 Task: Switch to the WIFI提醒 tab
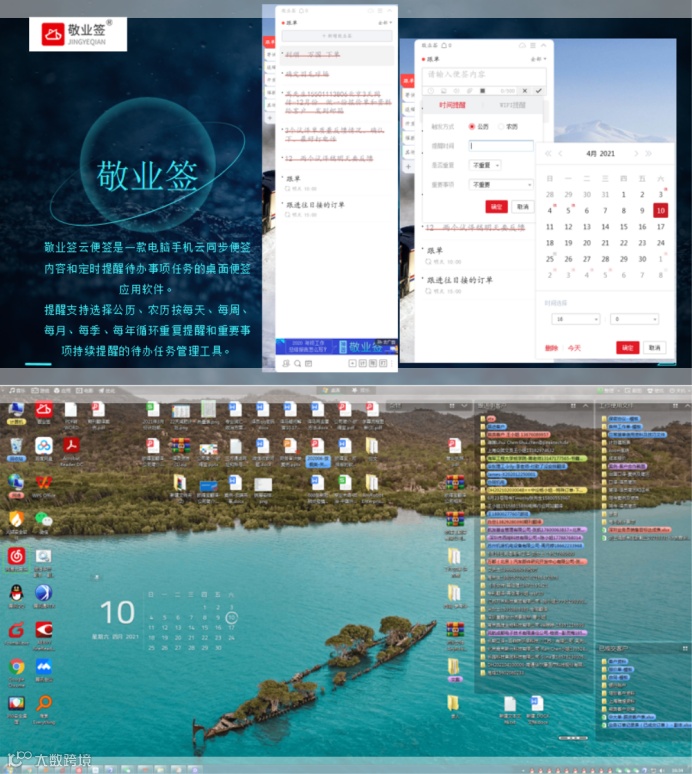(x=512, y=105)
